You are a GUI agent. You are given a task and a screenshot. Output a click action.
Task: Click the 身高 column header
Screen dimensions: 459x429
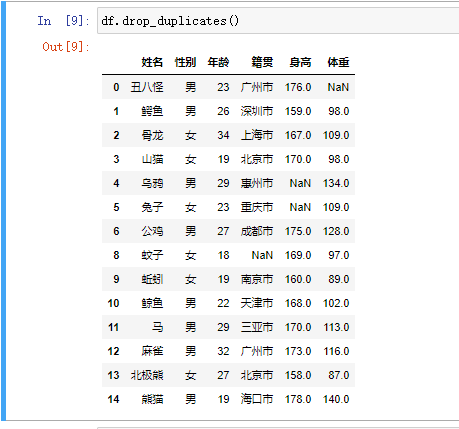point(300,62)
